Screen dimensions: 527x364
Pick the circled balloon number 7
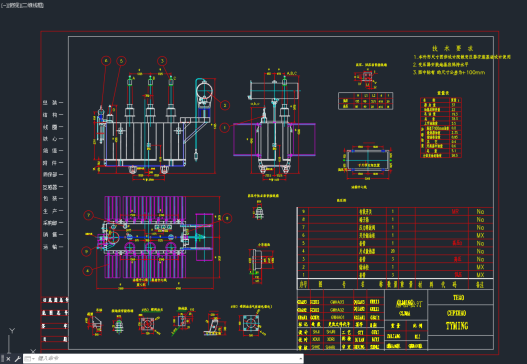click(88, 215)
